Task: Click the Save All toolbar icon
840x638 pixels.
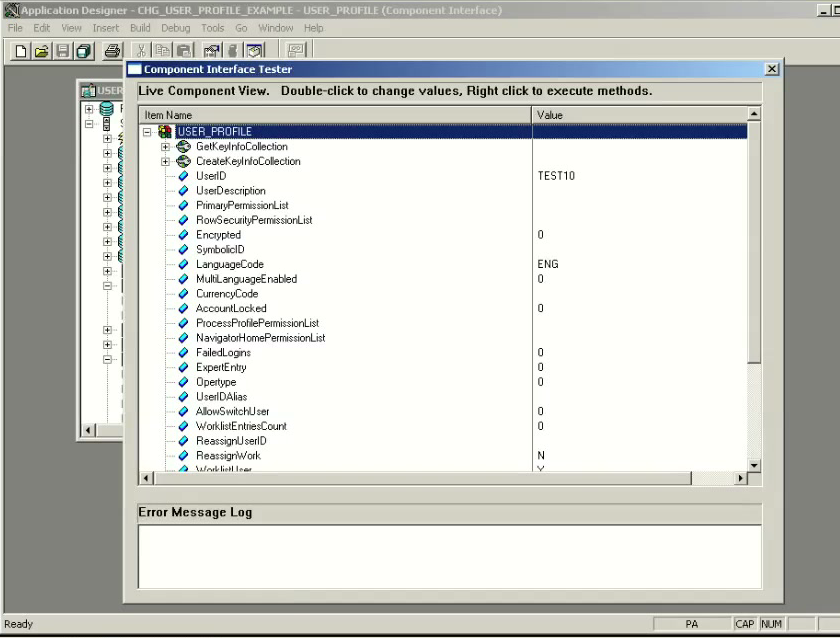Action: click(x=84, y=51)
